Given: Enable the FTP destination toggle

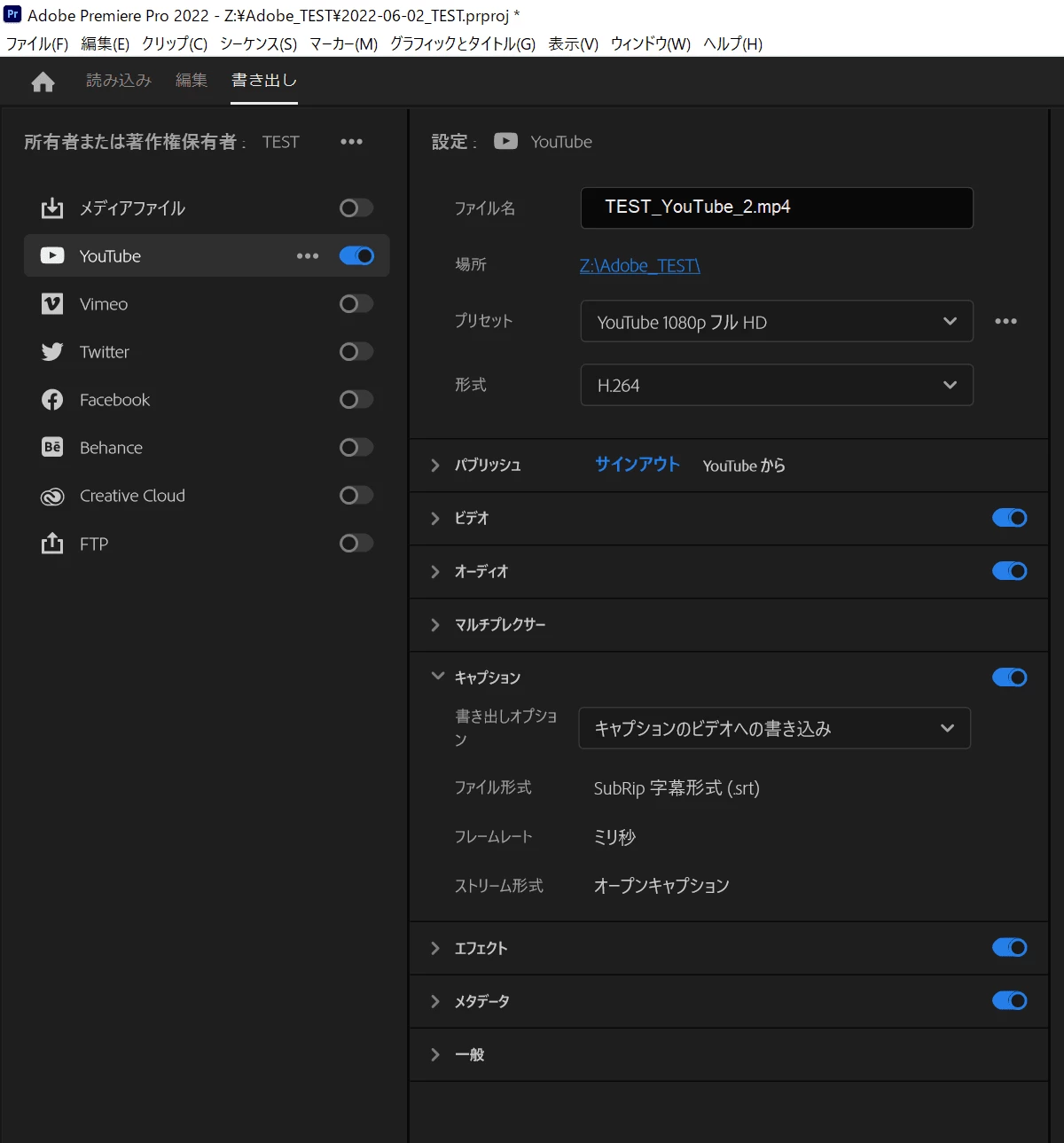Looking at the screenshot, I should click(356, 543).
